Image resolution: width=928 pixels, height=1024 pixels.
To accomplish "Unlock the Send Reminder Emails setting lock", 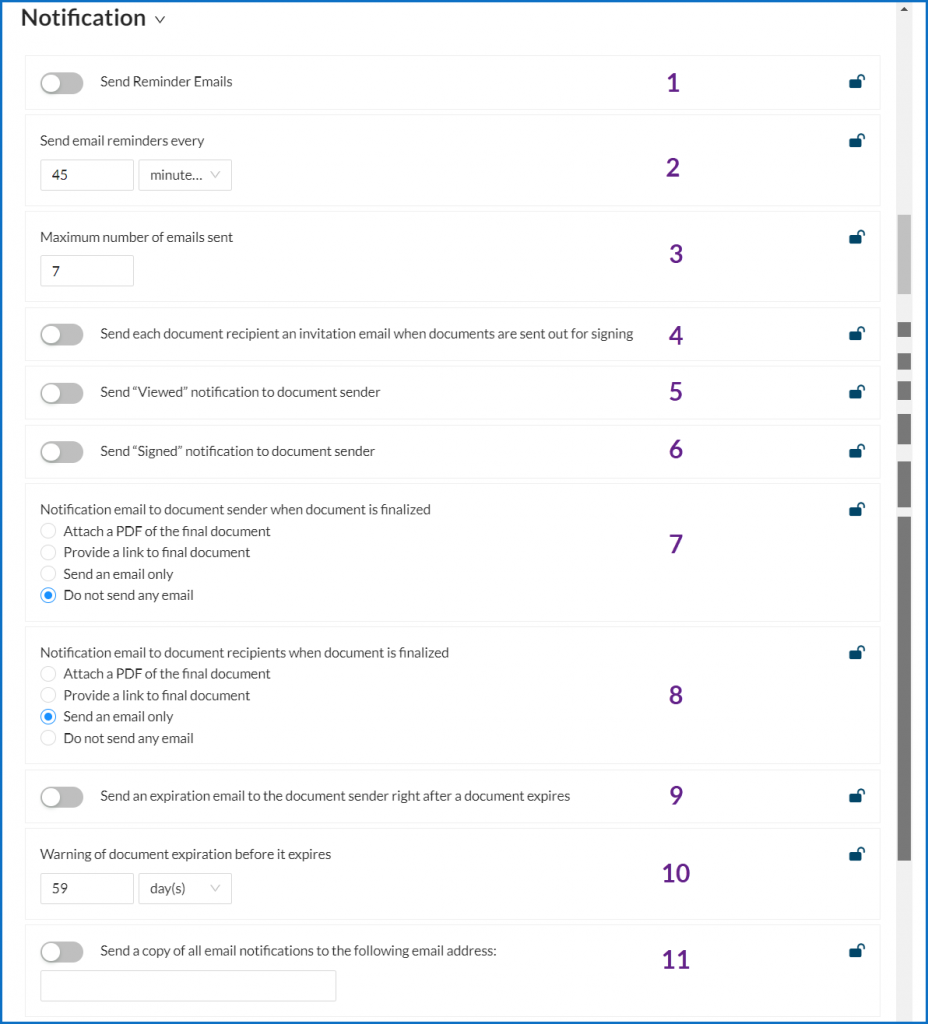I will click(x=856, y=82).
